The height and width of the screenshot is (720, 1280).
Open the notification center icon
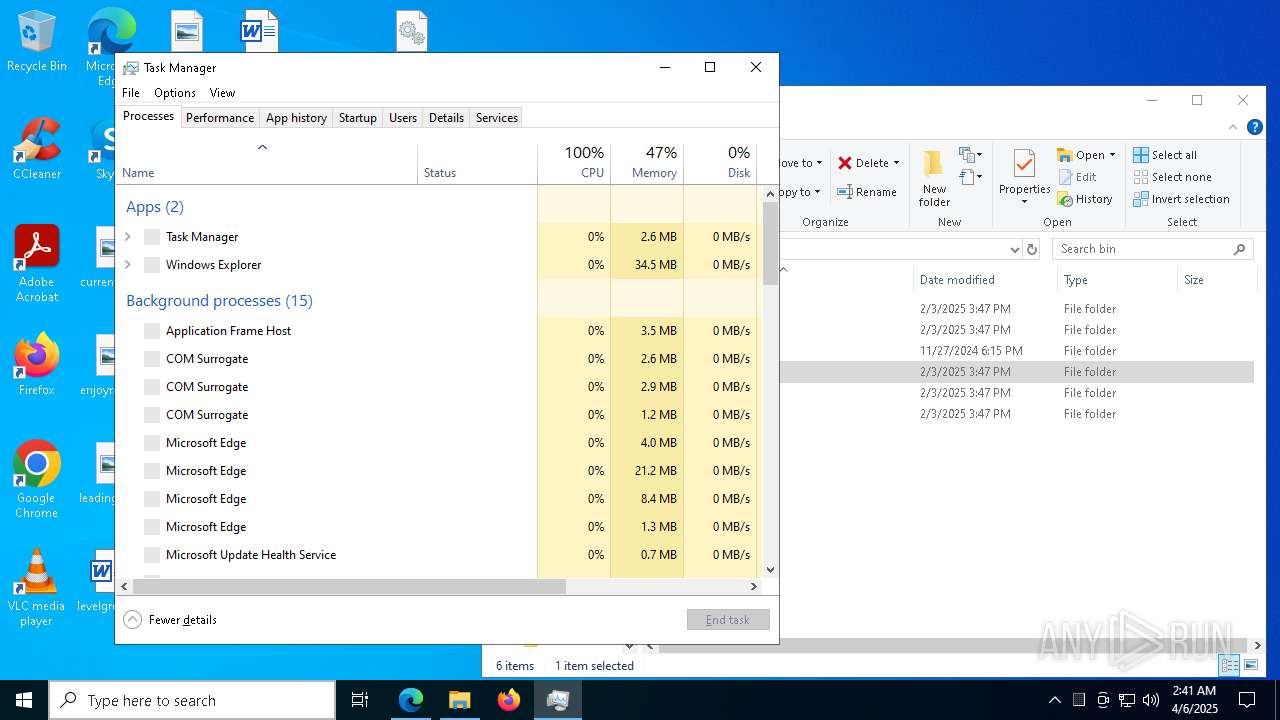(1247, 700)
